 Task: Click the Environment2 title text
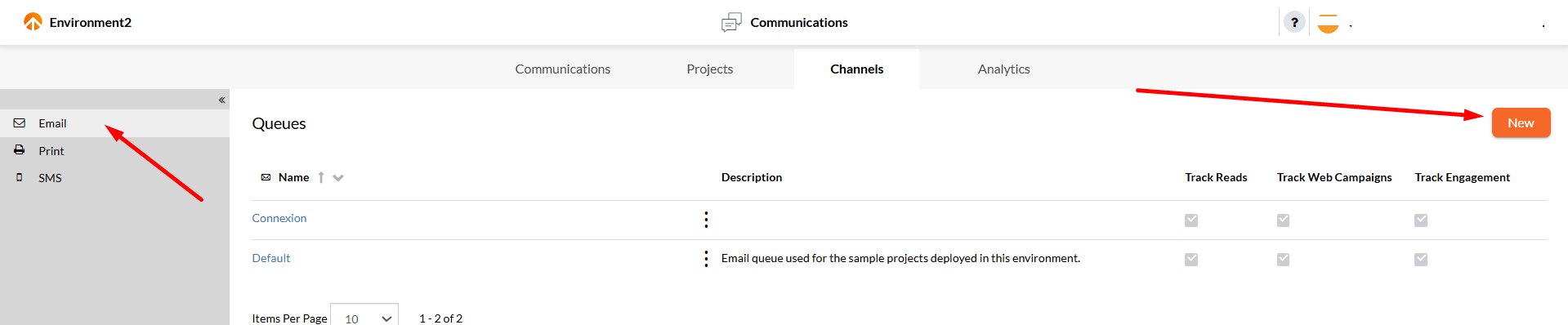click(91, 22)
